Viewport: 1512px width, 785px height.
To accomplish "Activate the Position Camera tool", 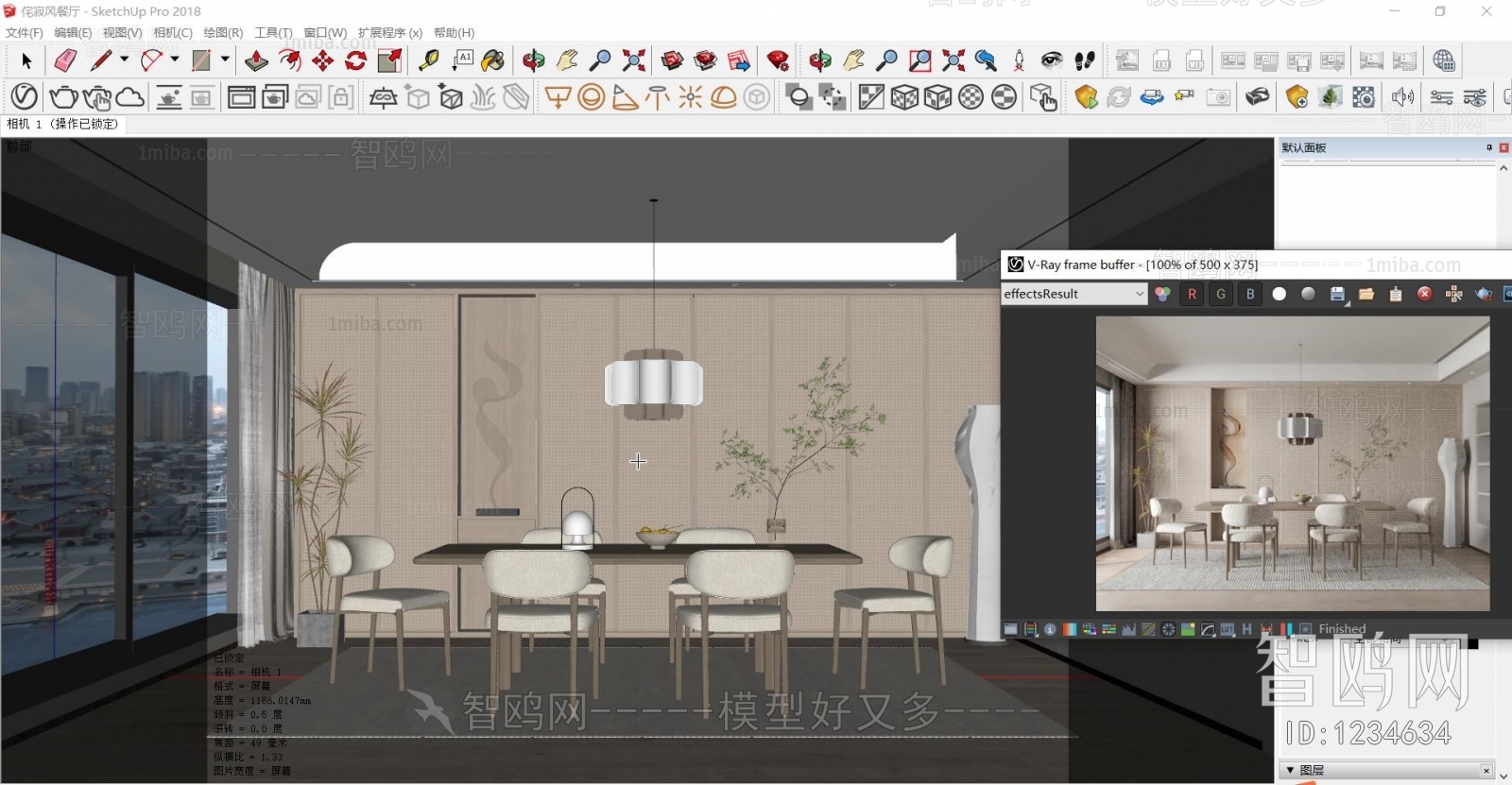I will [1019, 61].
